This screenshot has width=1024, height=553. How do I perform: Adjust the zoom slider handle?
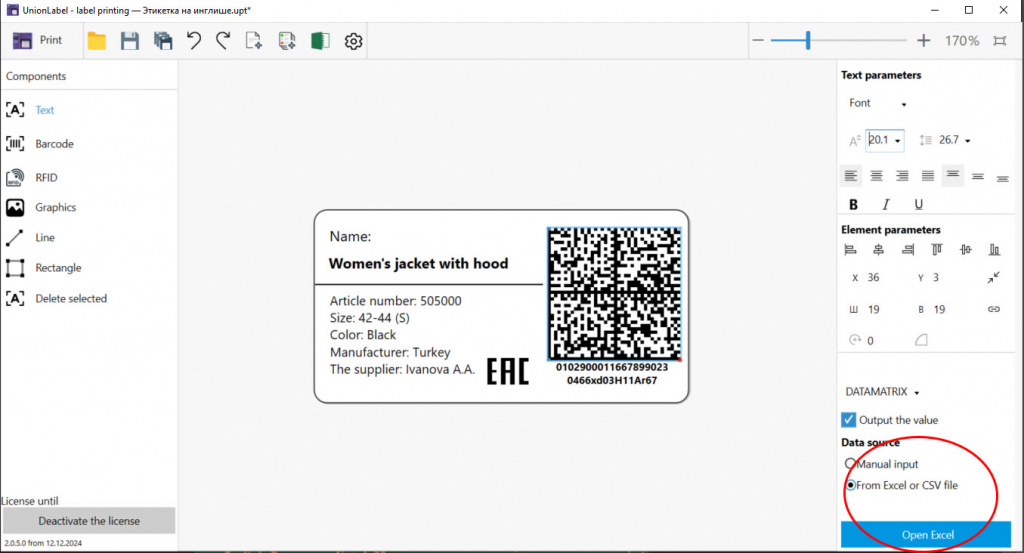(808, 40)
